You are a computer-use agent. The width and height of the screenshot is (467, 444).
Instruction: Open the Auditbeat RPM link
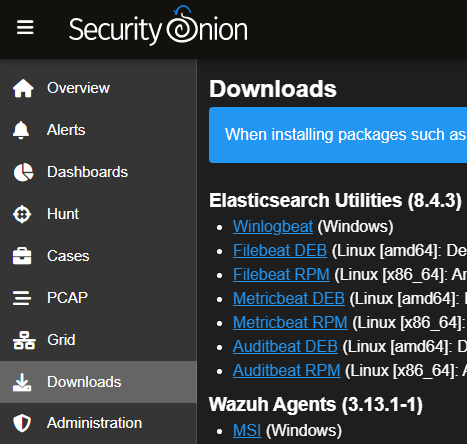pyautogui.click(x=287, y=371)
